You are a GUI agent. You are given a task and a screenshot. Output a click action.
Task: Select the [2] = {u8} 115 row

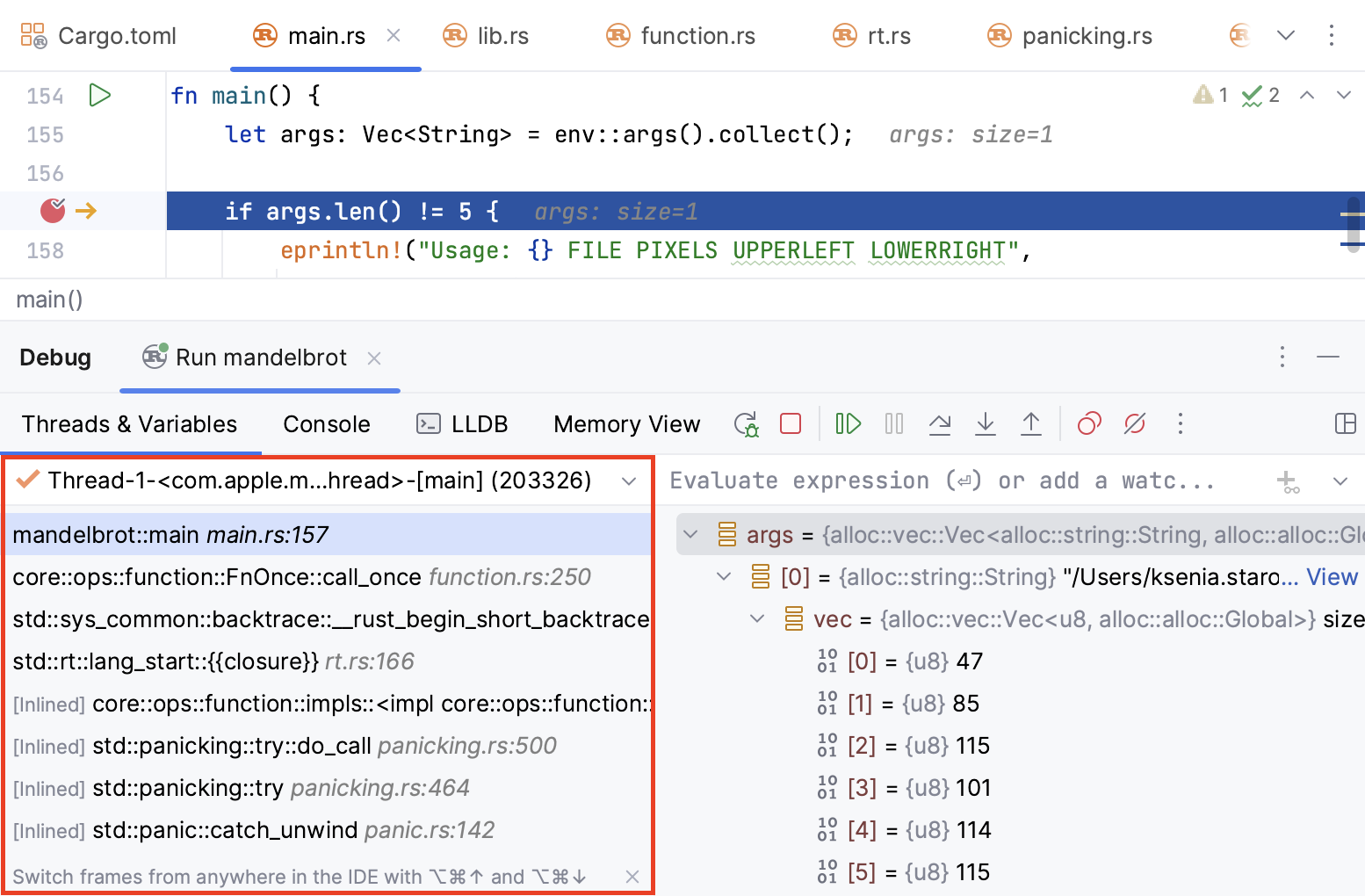tap(1021, 746)
